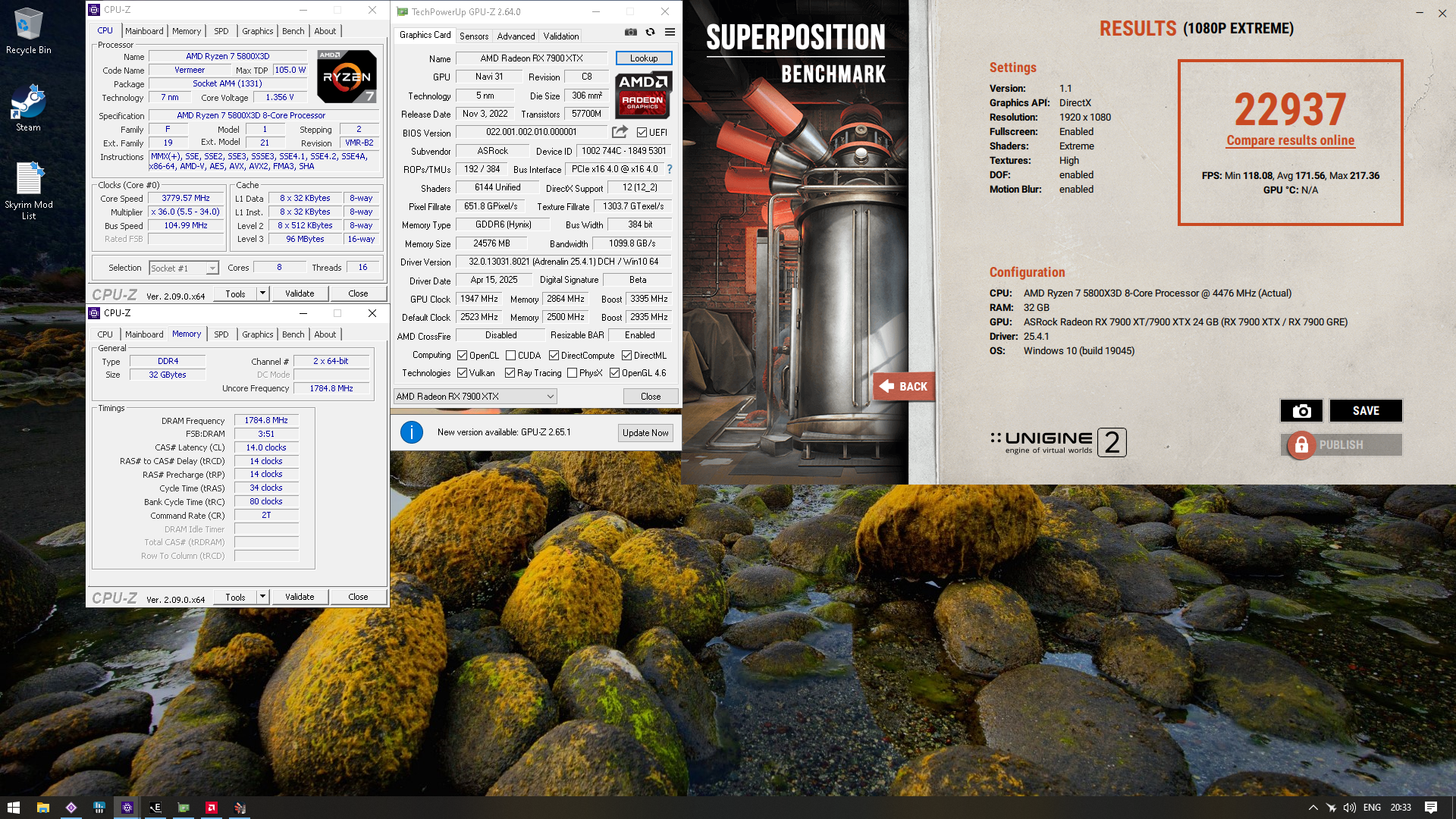Click the locked PUBLISH button
The height and width of the screenshot is (819, 1456).
[1341, 444]
